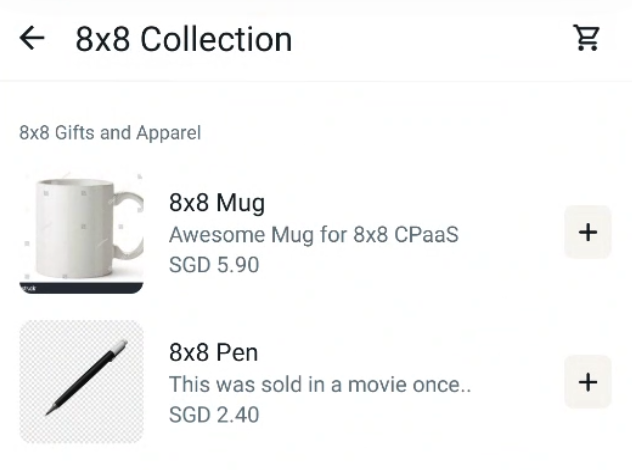
Task: Tap the SGD 5.90 price
Action: click(213, 265)
